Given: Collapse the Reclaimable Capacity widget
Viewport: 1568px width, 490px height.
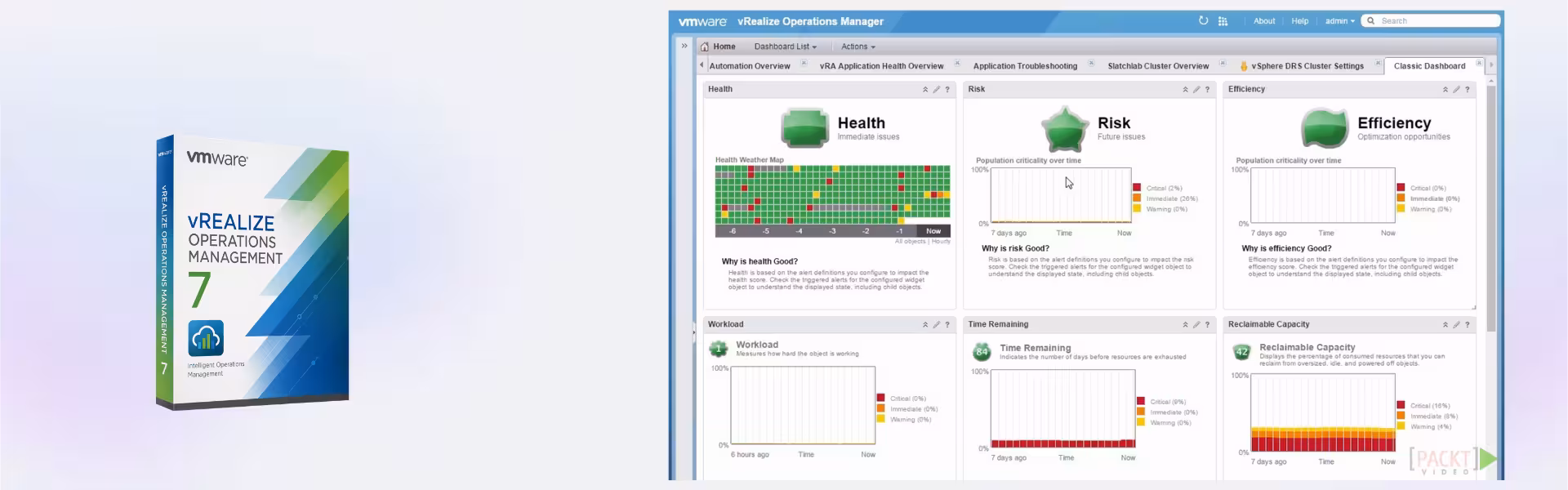Looking at the screenshot, I should click(1445, 325).
